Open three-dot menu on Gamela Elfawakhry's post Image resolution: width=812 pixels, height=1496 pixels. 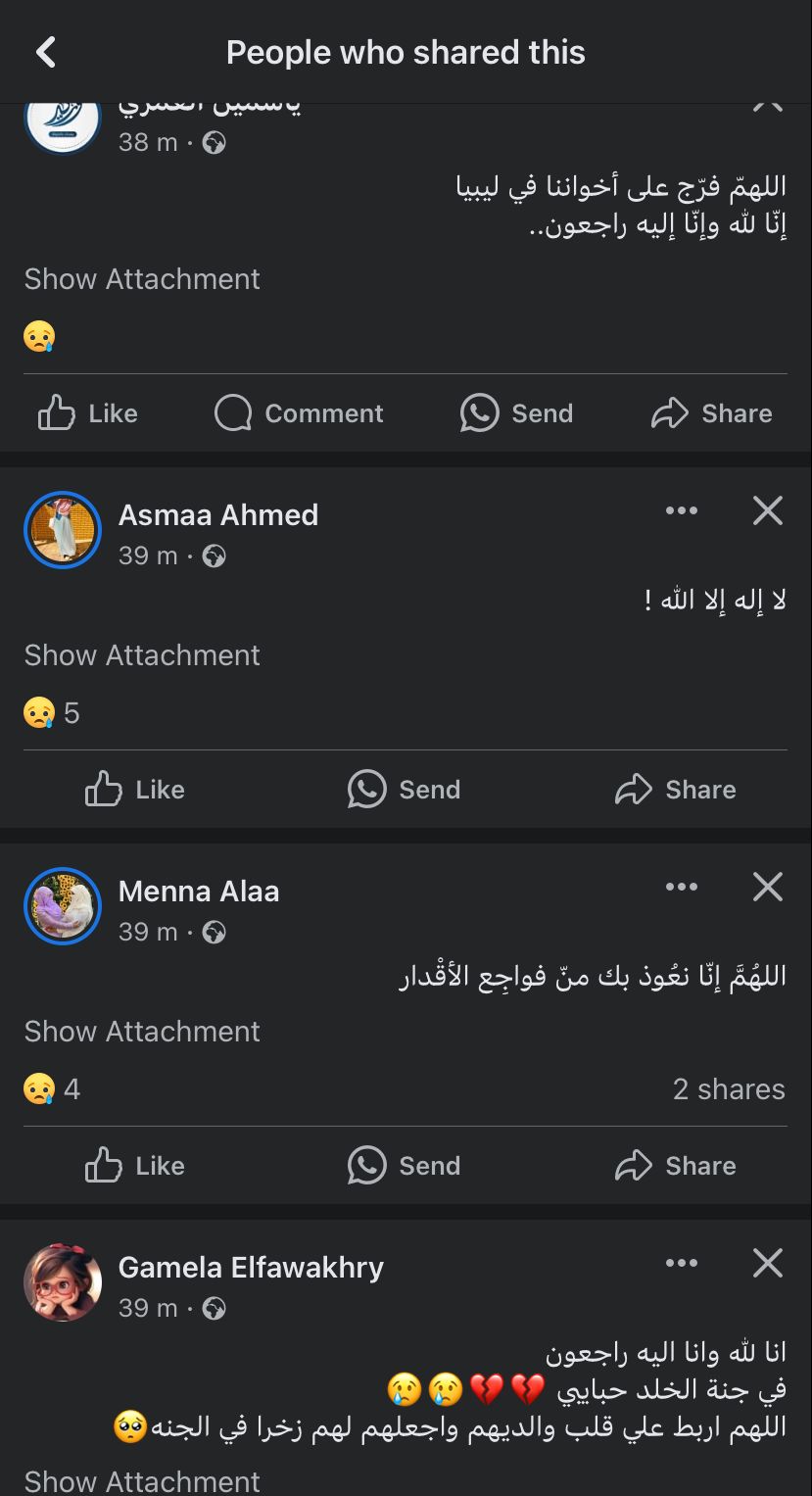(x=681, y=1263)
